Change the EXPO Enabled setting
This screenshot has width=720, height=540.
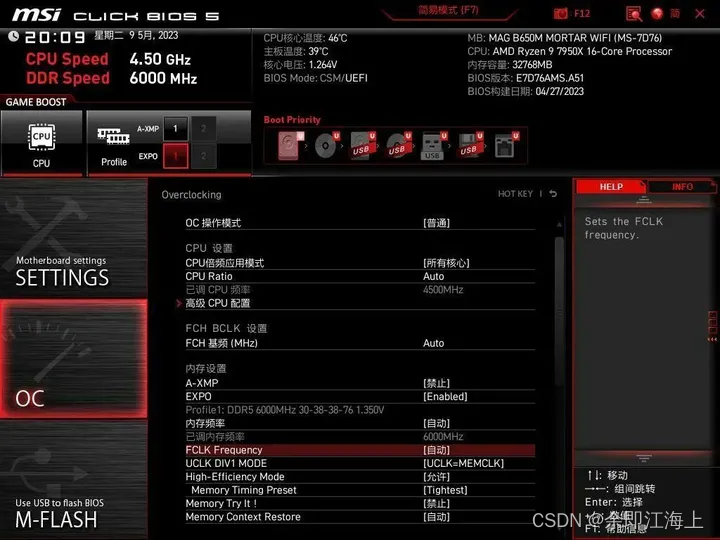(x=360, y=397)
